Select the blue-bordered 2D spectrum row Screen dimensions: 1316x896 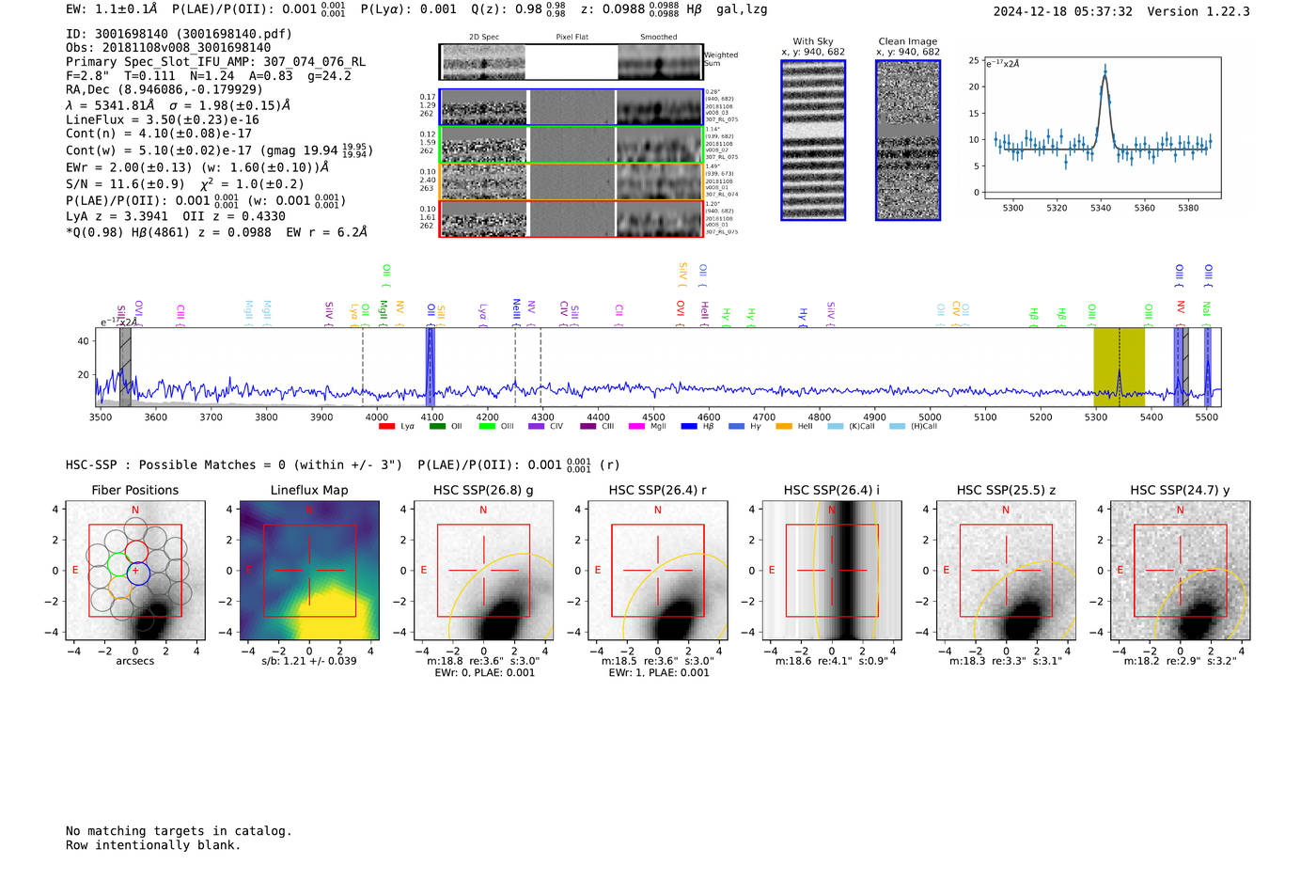point(572,107)
